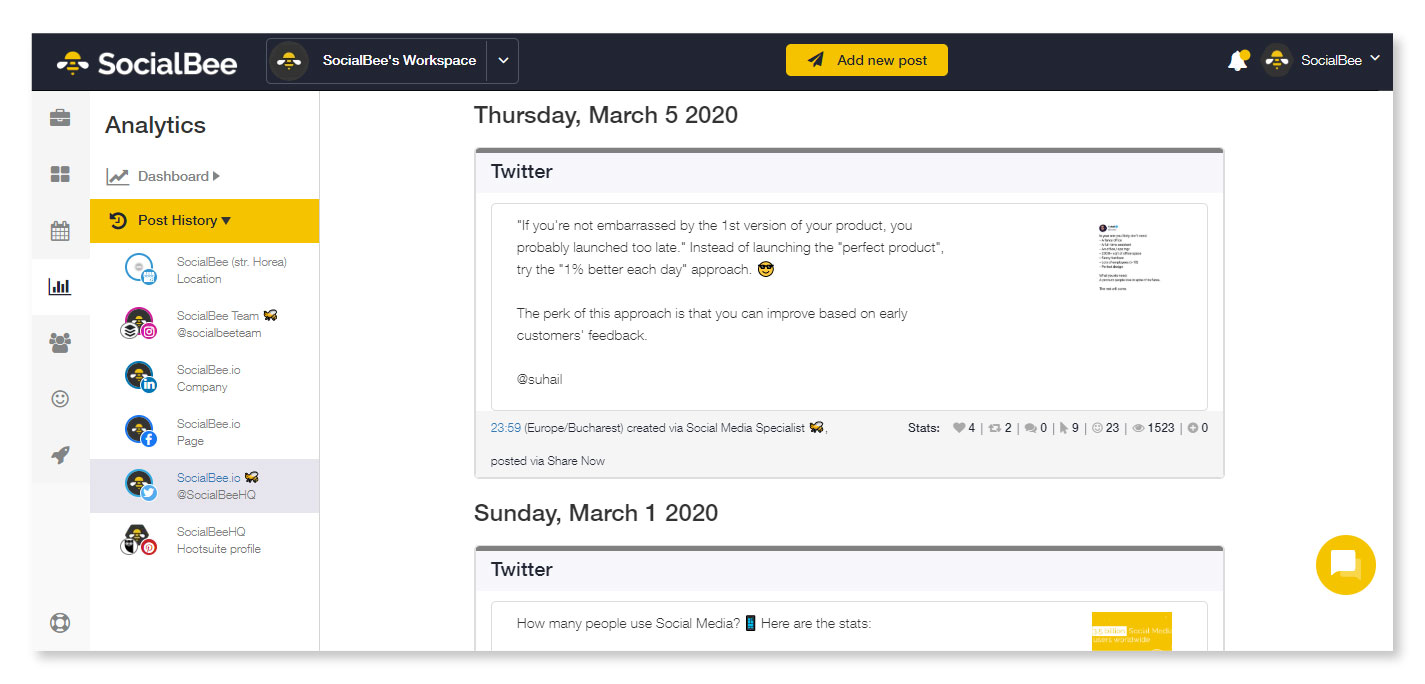Open the people group icon in the sidebar

click(60, 343)
